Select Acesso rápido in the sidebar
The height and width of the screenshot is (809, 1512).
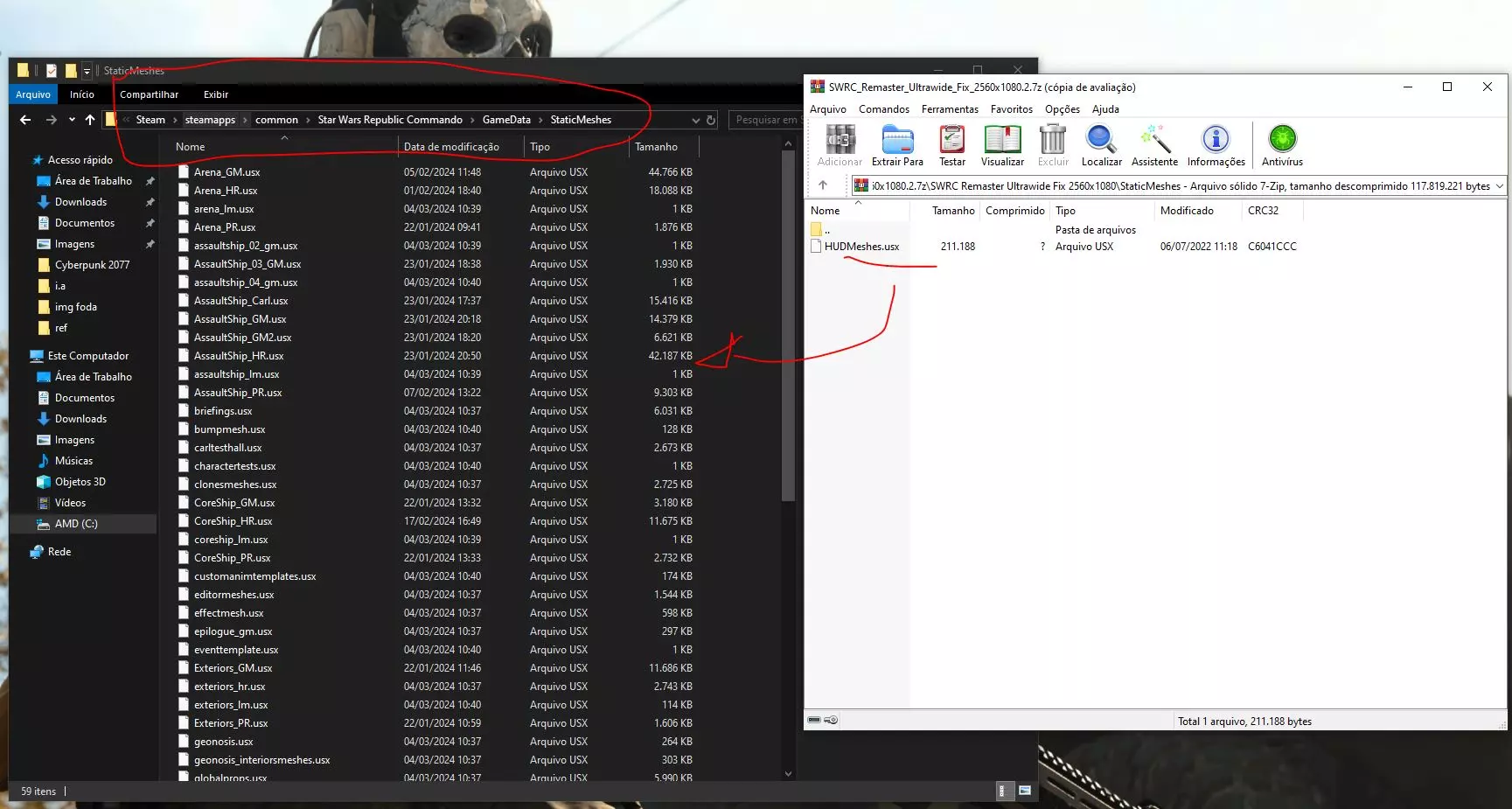(80, 160)
